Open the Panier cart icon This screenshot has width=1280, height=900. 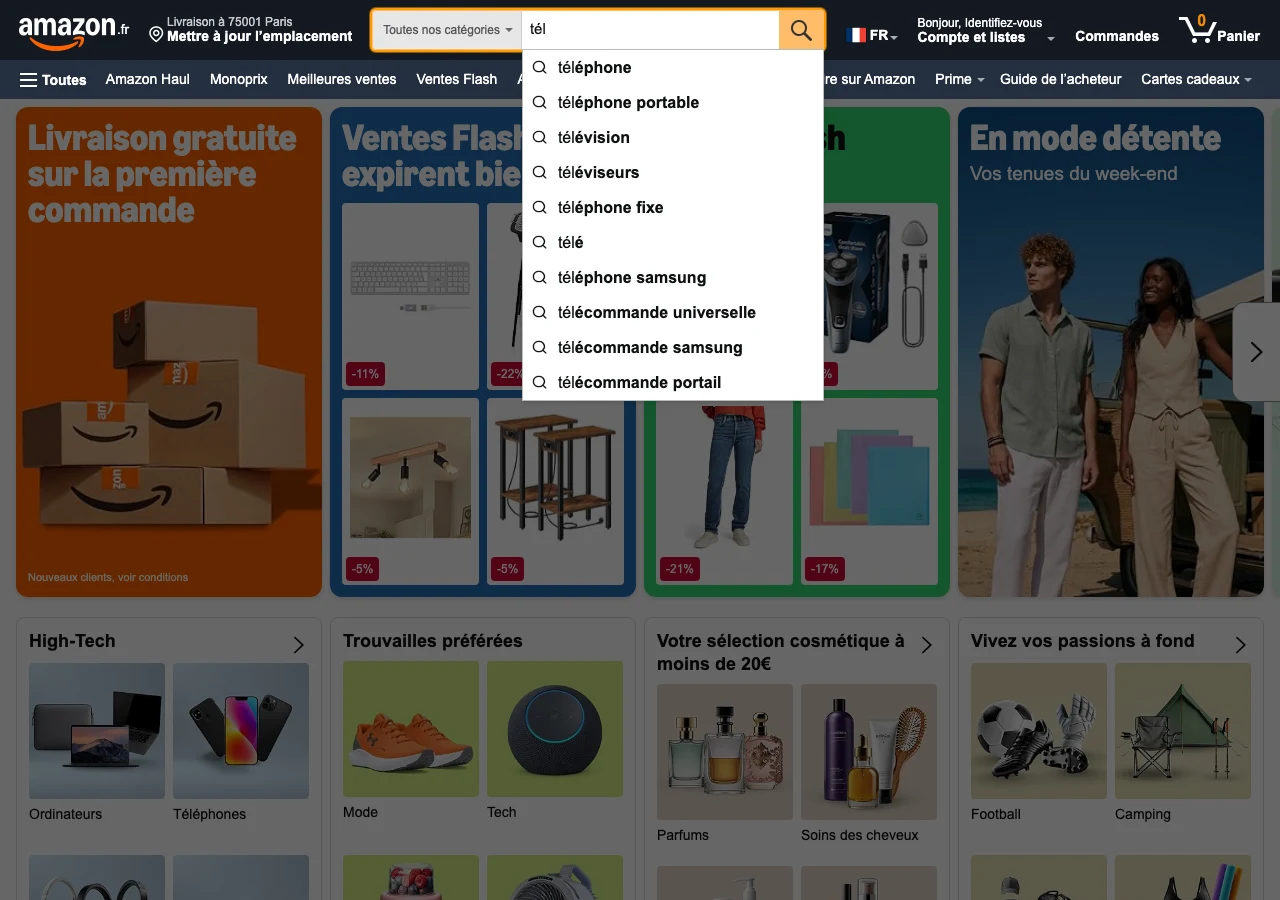[1219, 30]
